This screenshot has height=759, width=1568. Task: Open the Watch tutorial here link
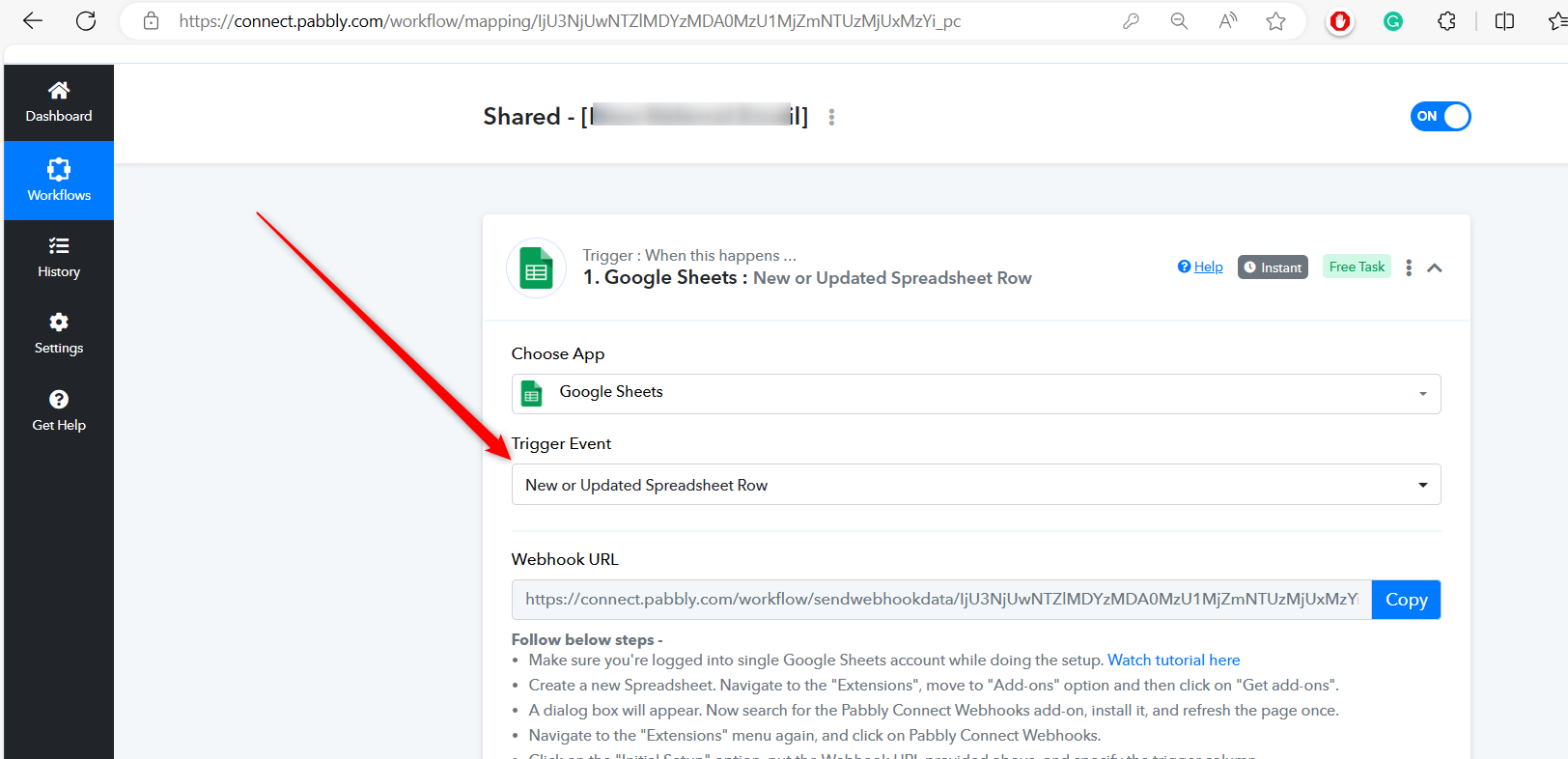1173,661
